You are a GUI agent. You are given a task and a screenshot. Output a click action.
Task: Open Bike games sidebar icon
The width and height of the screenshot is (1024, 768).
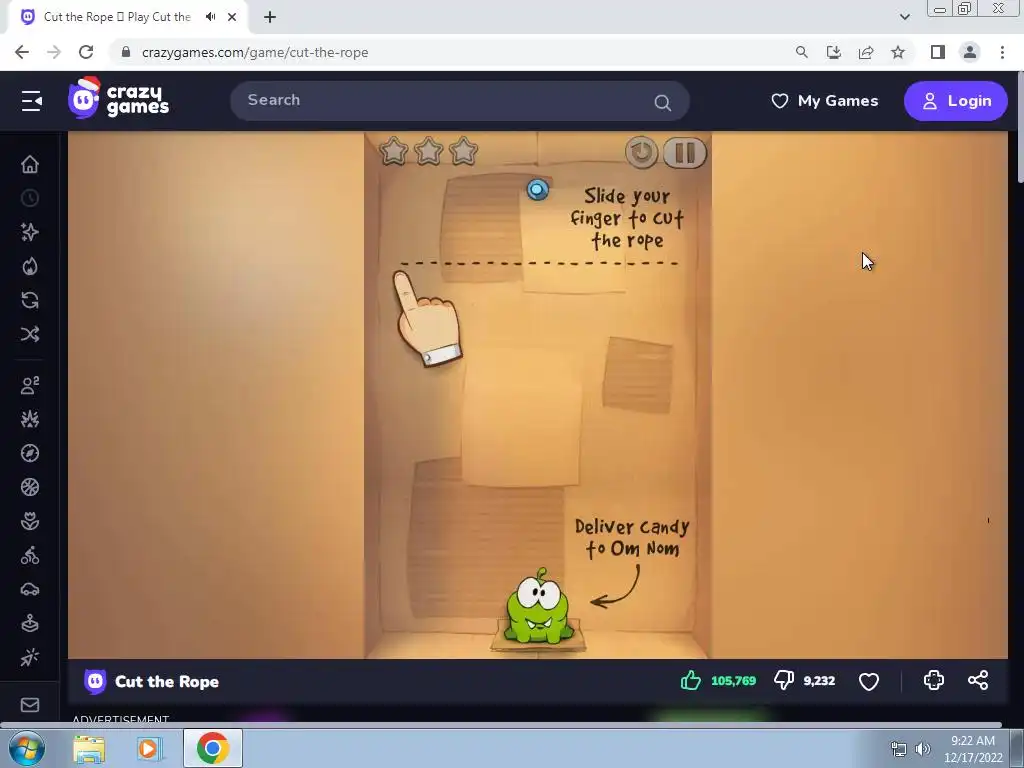pos(29,555)
